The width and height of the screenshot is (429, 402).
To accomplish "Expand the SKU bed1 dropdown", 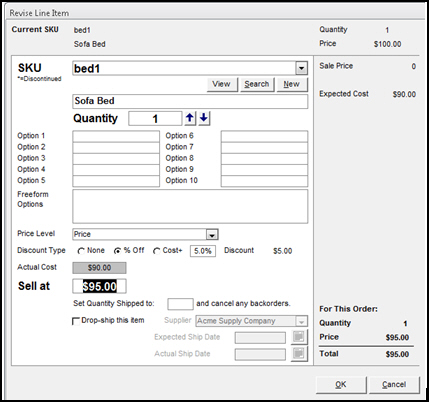I will tap(301, 68).
